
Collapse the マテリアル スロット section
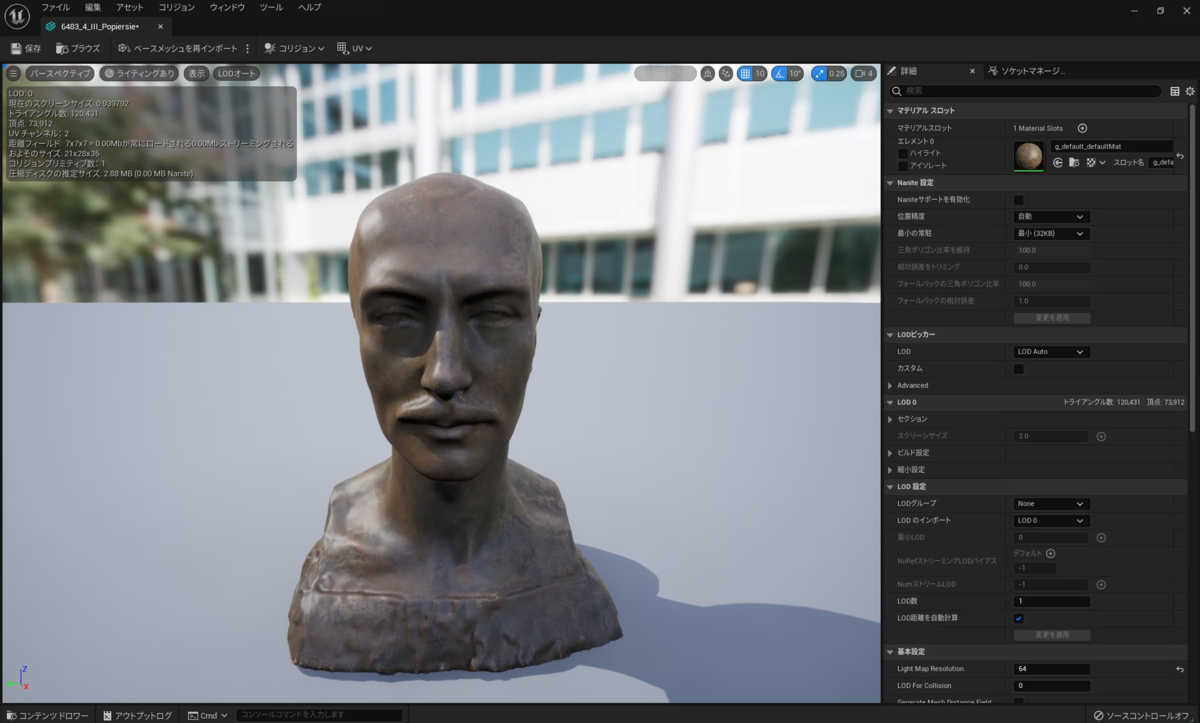click(890, 111)
